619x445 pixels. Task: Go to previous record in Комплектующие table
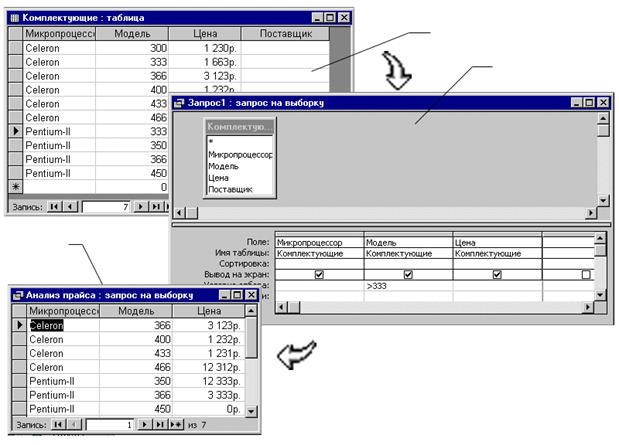pos(69,206)
